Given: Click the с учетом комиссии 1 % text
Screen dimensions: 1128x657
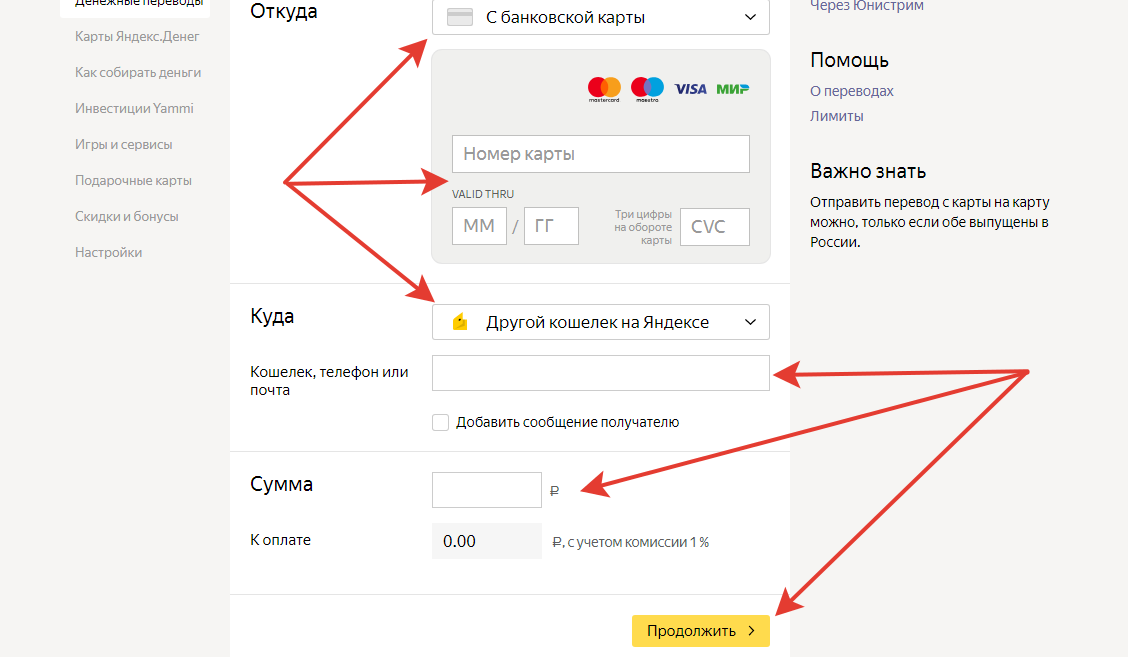Looking at the screenshot, I should 638,543.
